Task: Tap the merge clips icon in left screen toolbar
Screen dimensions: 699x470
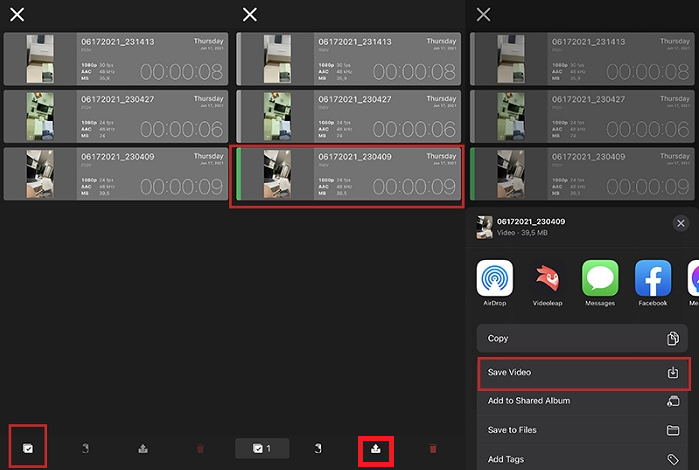Action: click(85, 448)
